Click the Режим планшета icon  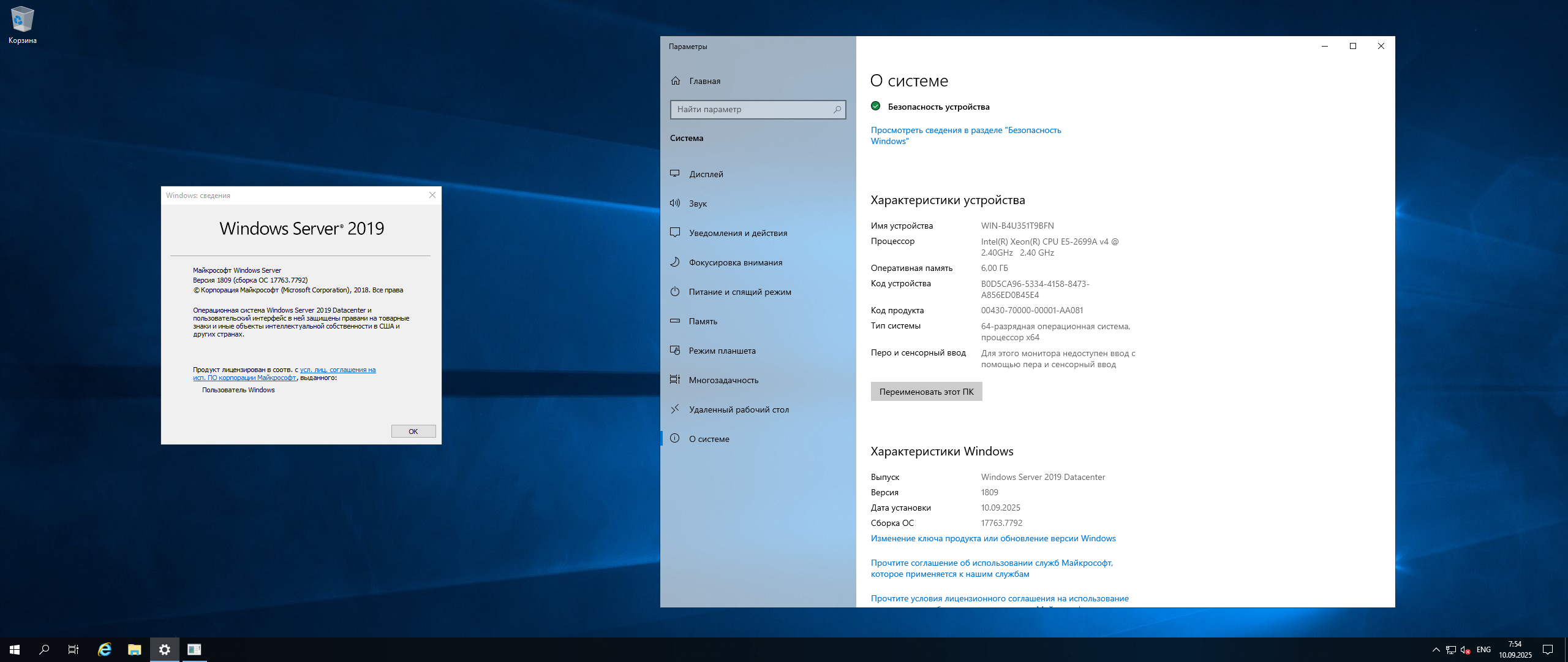[675, 351]
